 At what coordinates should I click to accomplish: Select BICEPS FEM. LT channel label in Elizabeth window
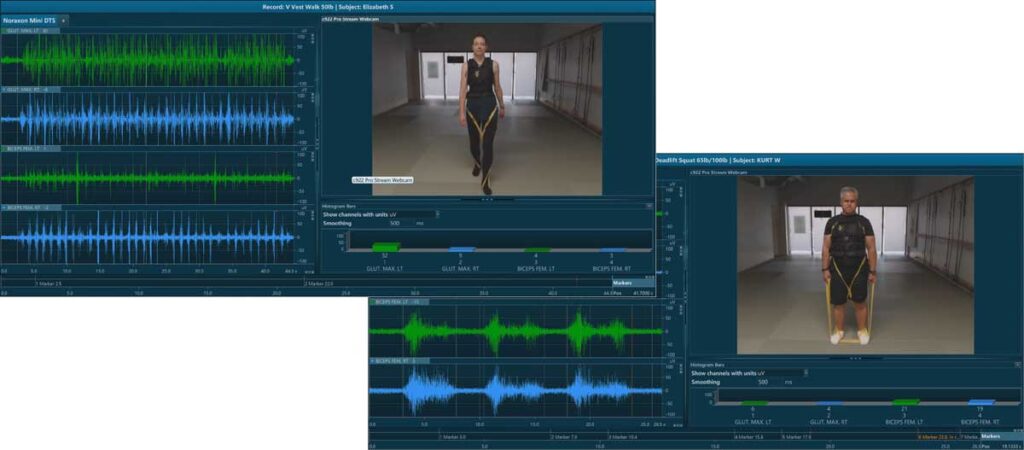tap(30, 148)
